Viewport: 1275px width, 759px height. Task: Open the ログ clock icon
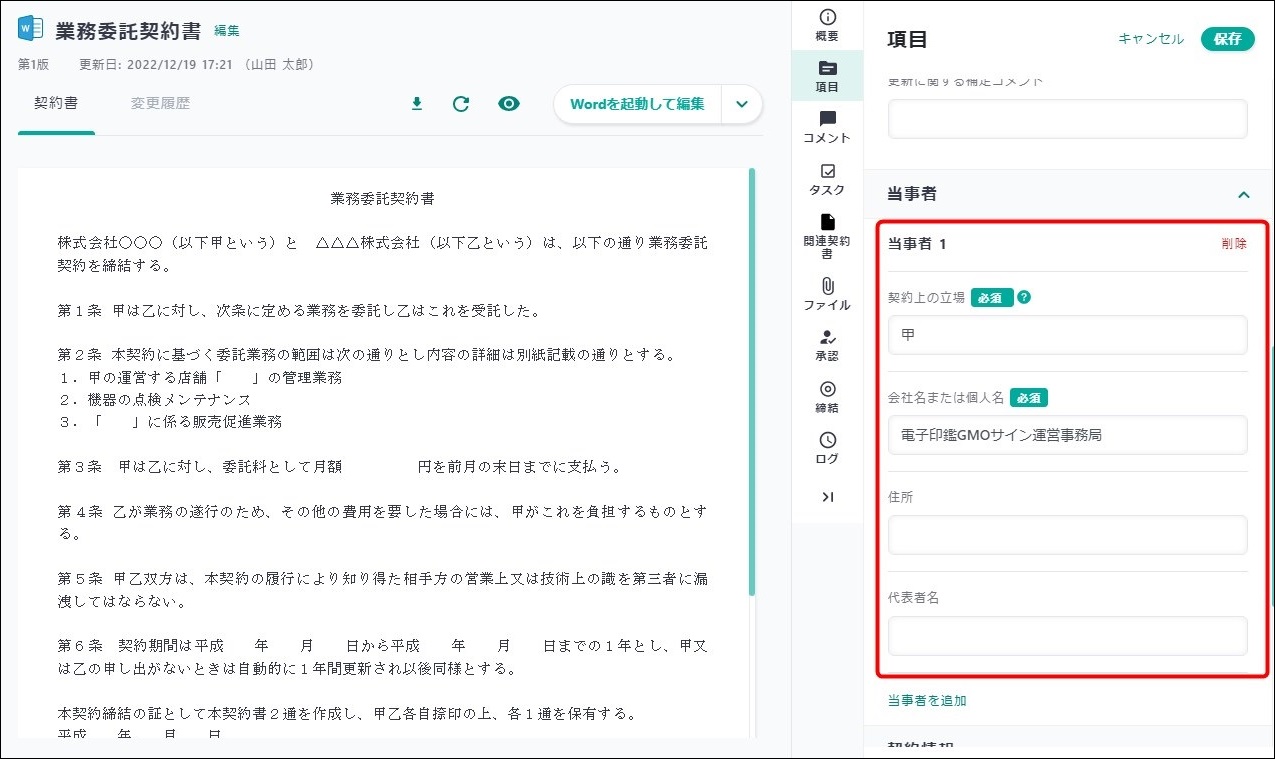tap(827, 447)
